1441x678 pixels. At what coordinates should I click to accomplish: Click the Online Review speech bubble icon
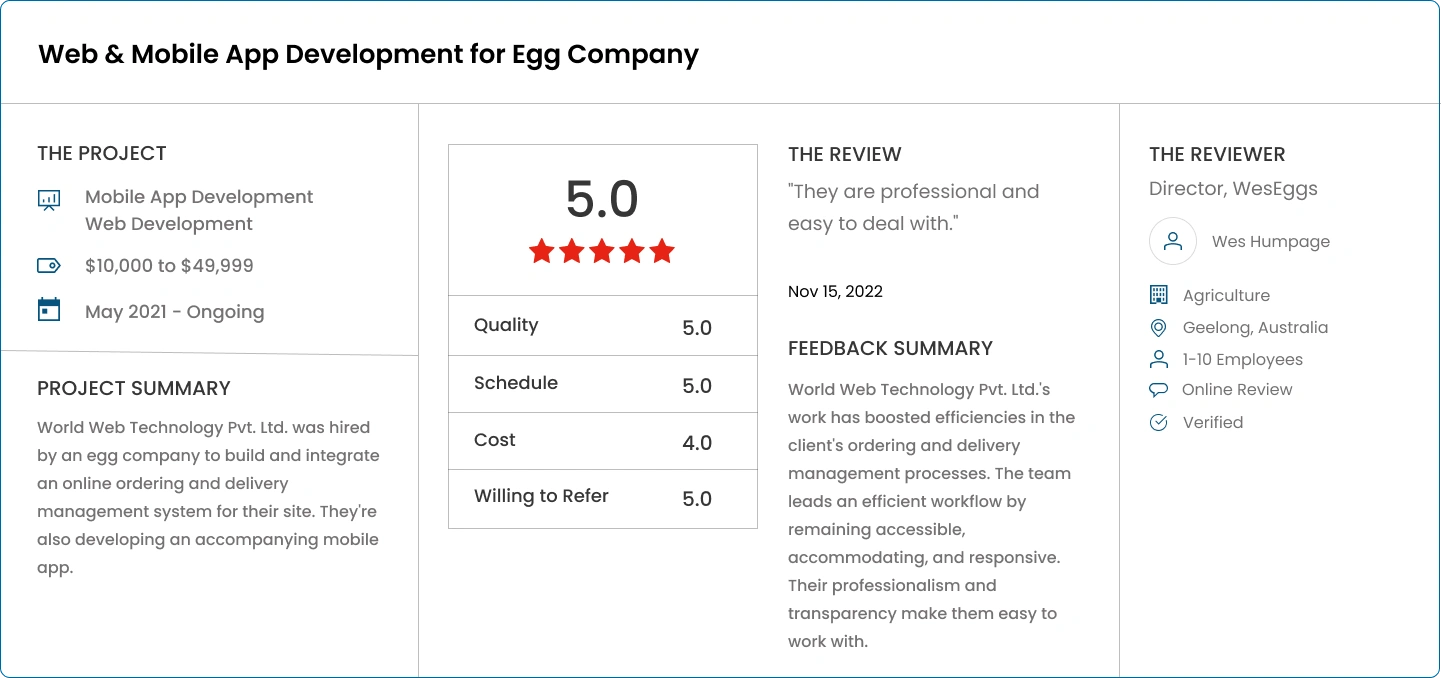pos(1159,390)
